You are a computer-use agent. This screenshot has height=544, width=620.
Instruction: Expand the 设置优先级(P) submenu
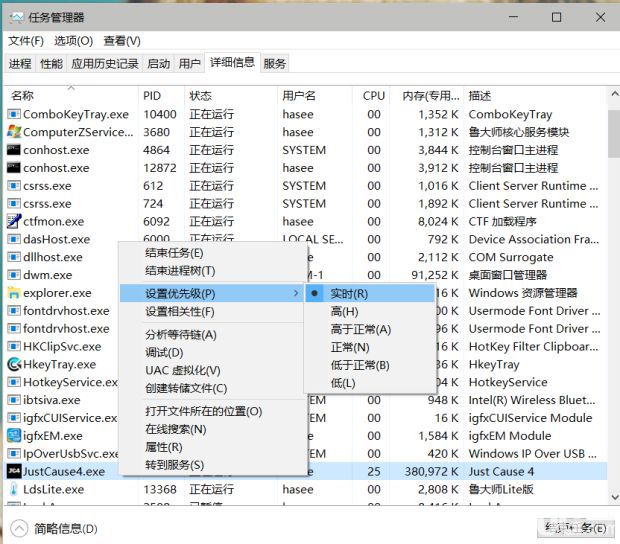click(x=212, y=293)
